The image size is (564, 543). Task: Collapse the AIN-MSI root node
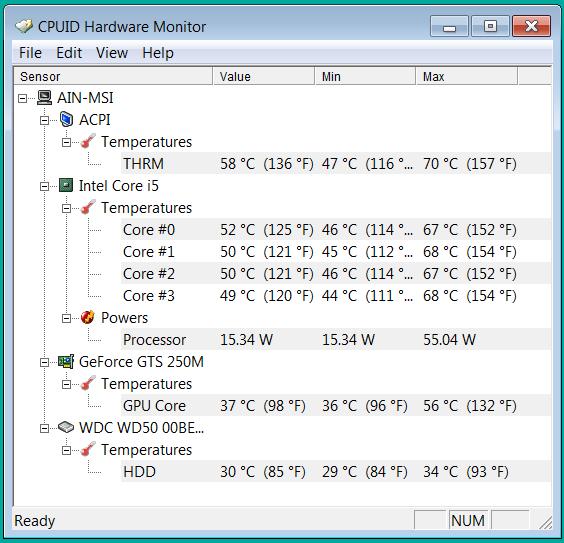click(22, 98)
